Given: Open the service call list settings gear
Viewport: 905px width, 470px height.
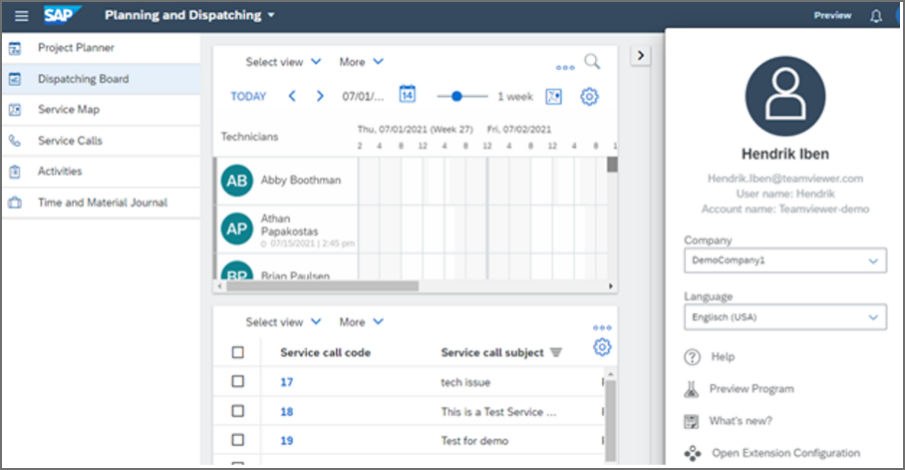Looking at the screenshot, I should point(601,347).
